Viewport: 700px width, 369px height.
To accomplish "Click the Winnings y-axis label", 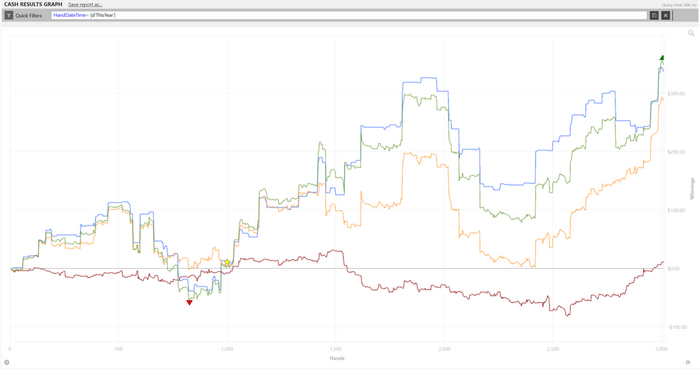I will point(692,189).
